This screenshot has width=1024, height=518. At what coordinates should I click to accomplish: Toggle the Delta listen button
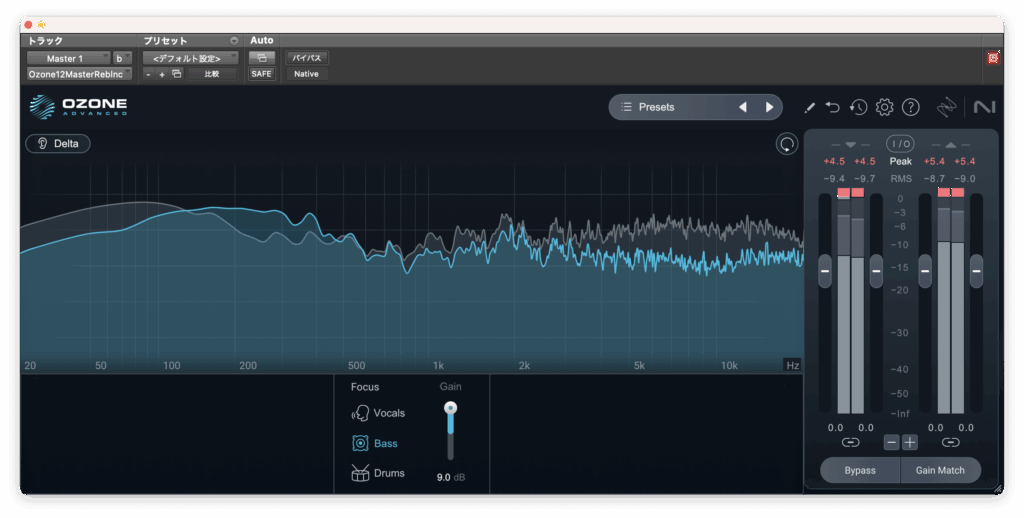click(x=58, y=143)
